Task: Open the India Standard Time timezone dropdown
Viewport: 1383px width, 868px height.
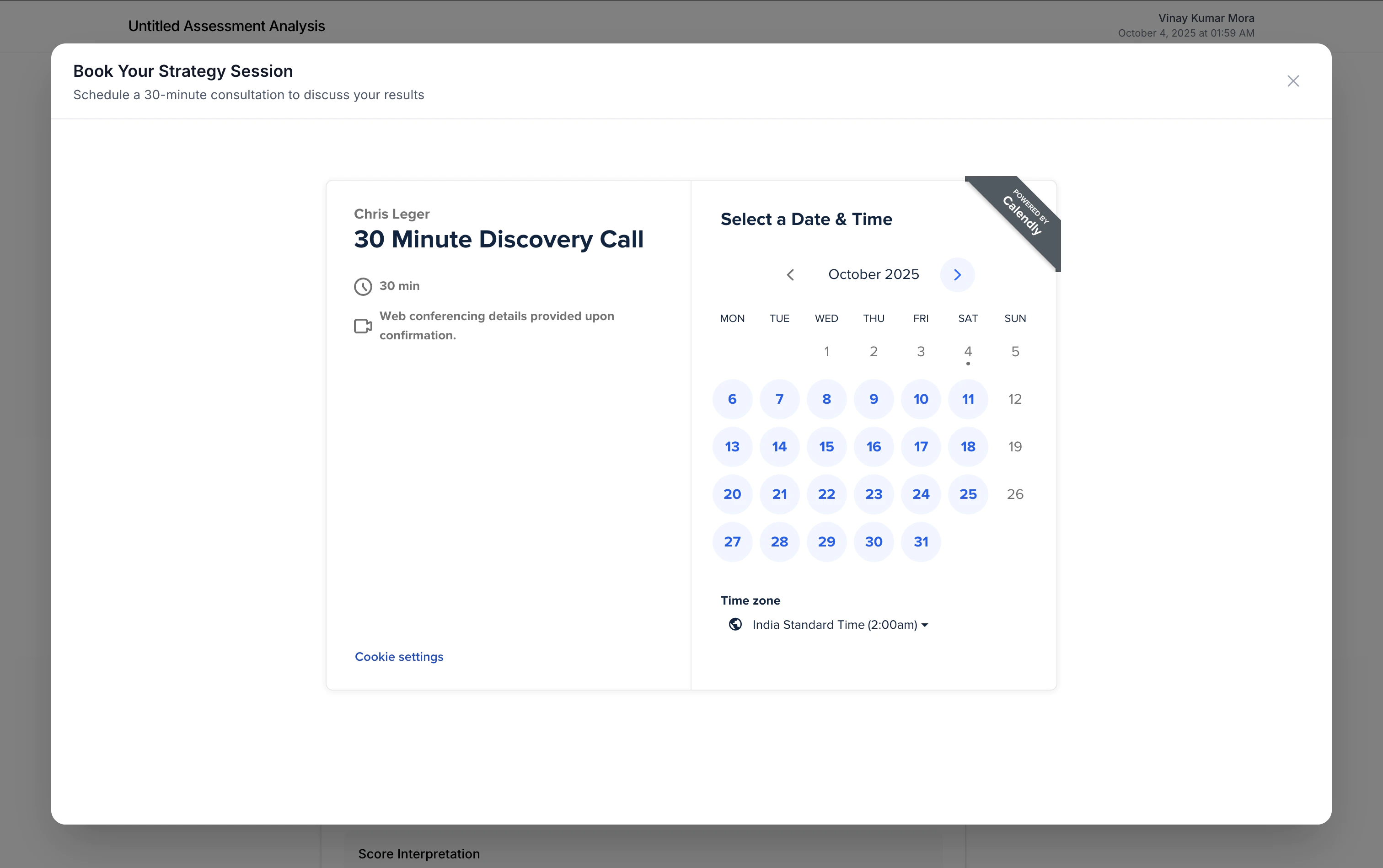Action: (838, 625)
